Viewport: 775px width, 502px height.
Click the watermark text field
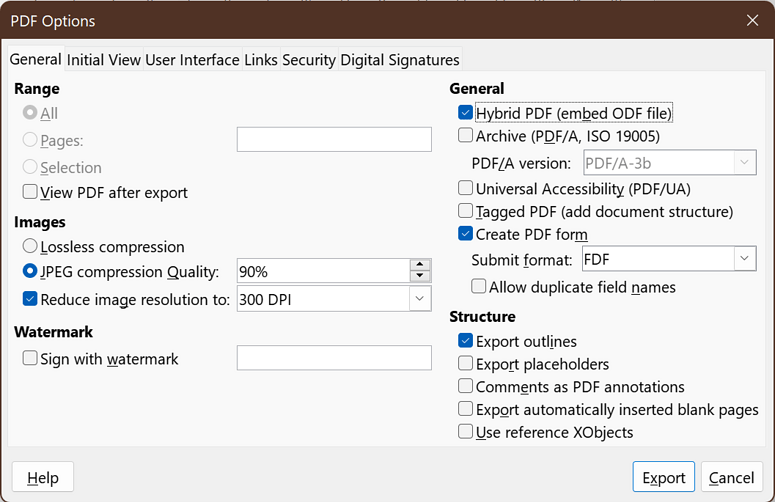334,358
